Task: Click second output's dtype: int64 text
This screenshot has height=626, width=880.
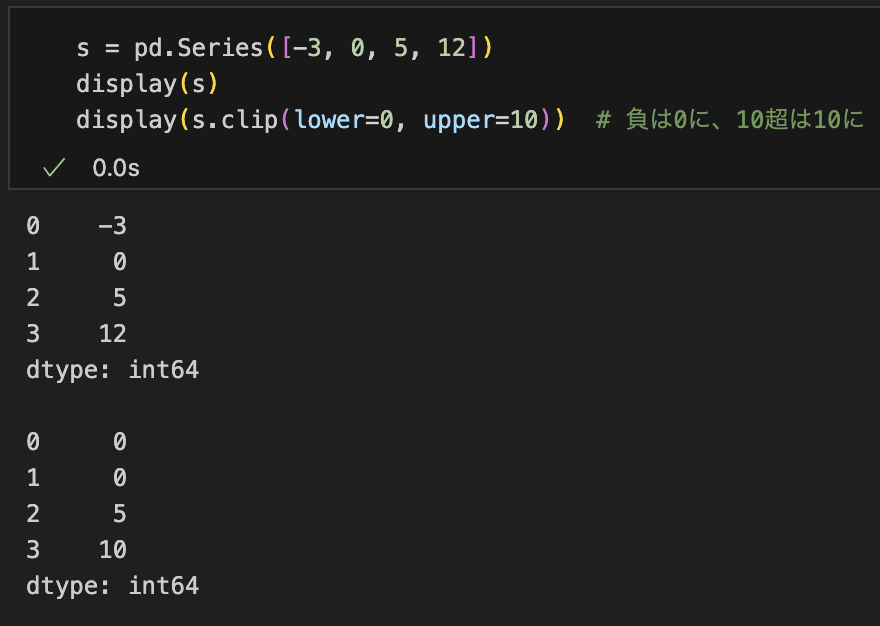Action: tap(112, 586)
